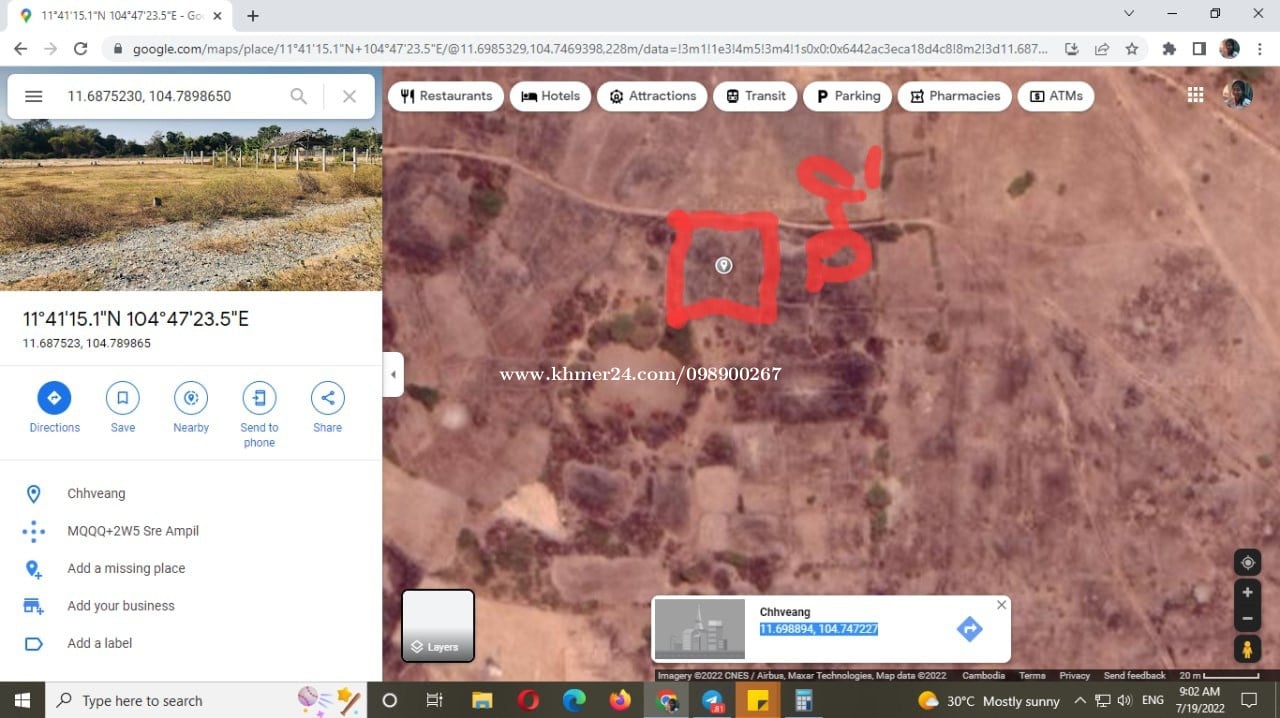Share this map location
The width and height of the screenshot is (1280, 718).
point(327,398)
